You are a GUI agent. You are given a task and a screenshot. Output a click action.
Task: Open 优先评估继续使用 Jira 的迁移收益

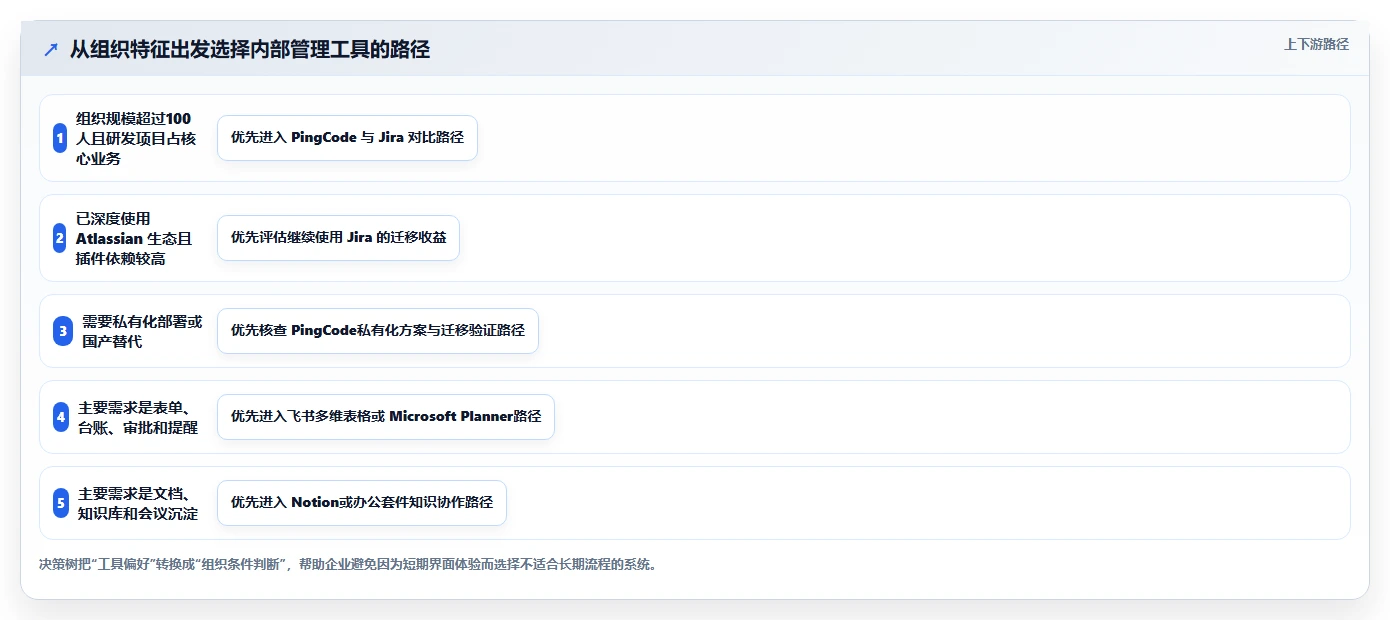pos(338,238)
